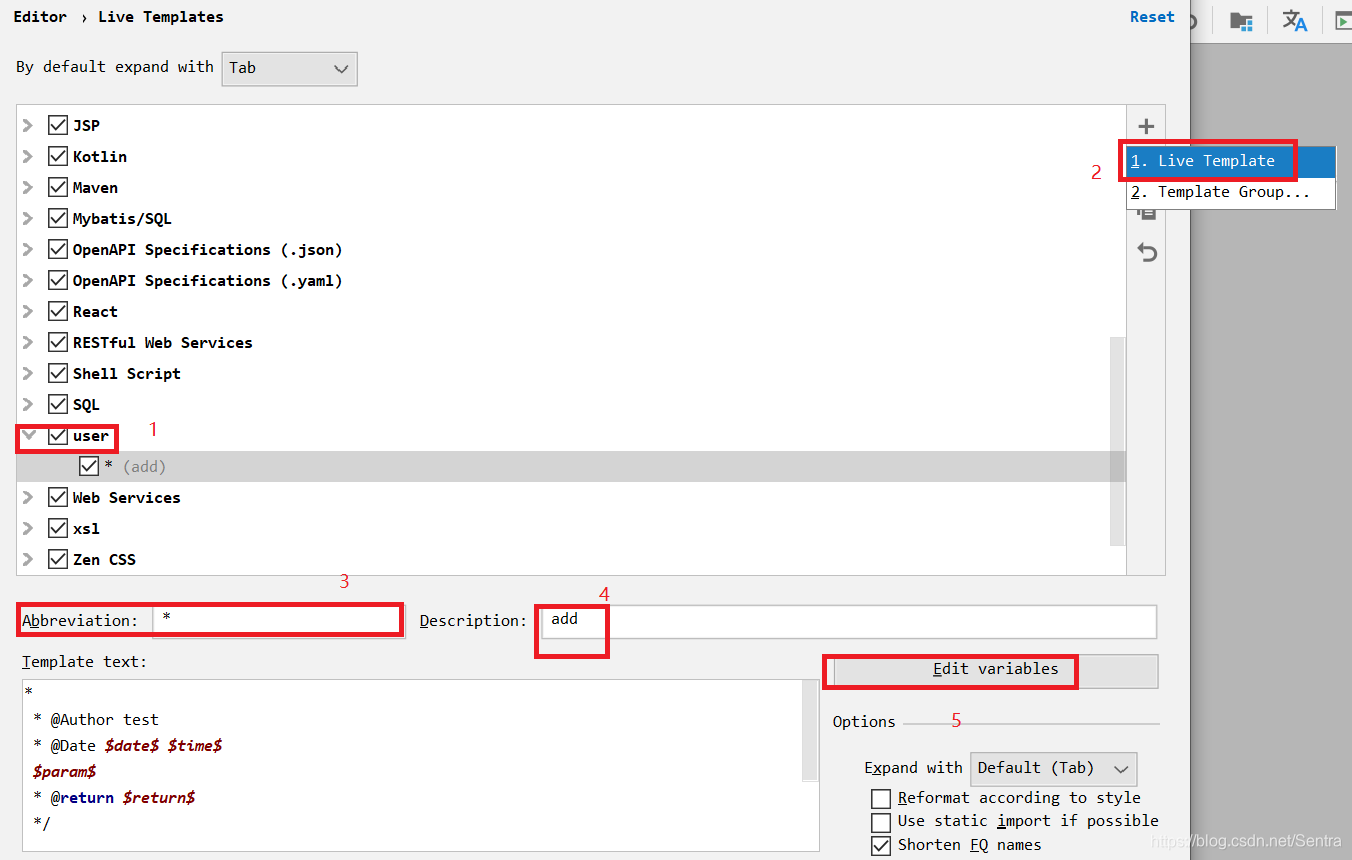Viewport: 1352px width, 860px height.
Task: Select the Zen CSS group row
Action: coord(571,559)
